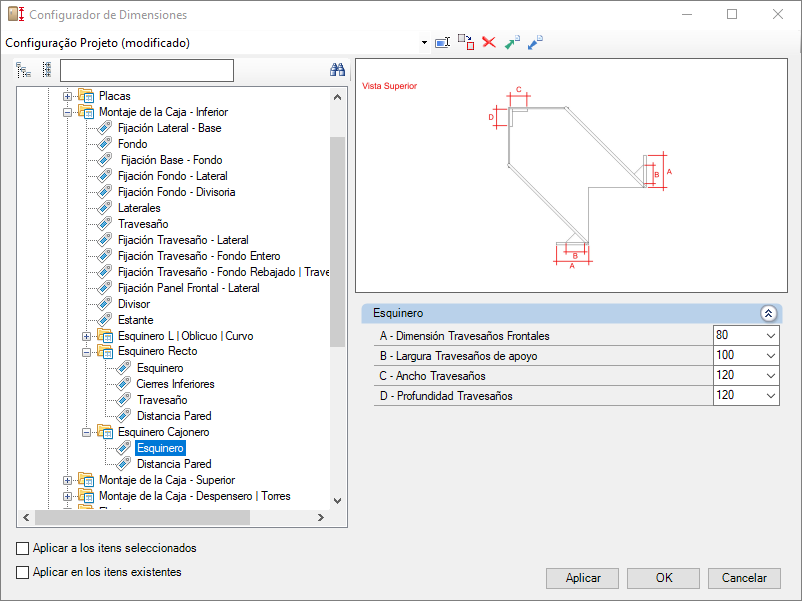Image resolution: width=802 pixels, height=601 pixels.
Task: Delete the configuration using the red X icon
Action: pyautogui.click(x=489, y=42)
